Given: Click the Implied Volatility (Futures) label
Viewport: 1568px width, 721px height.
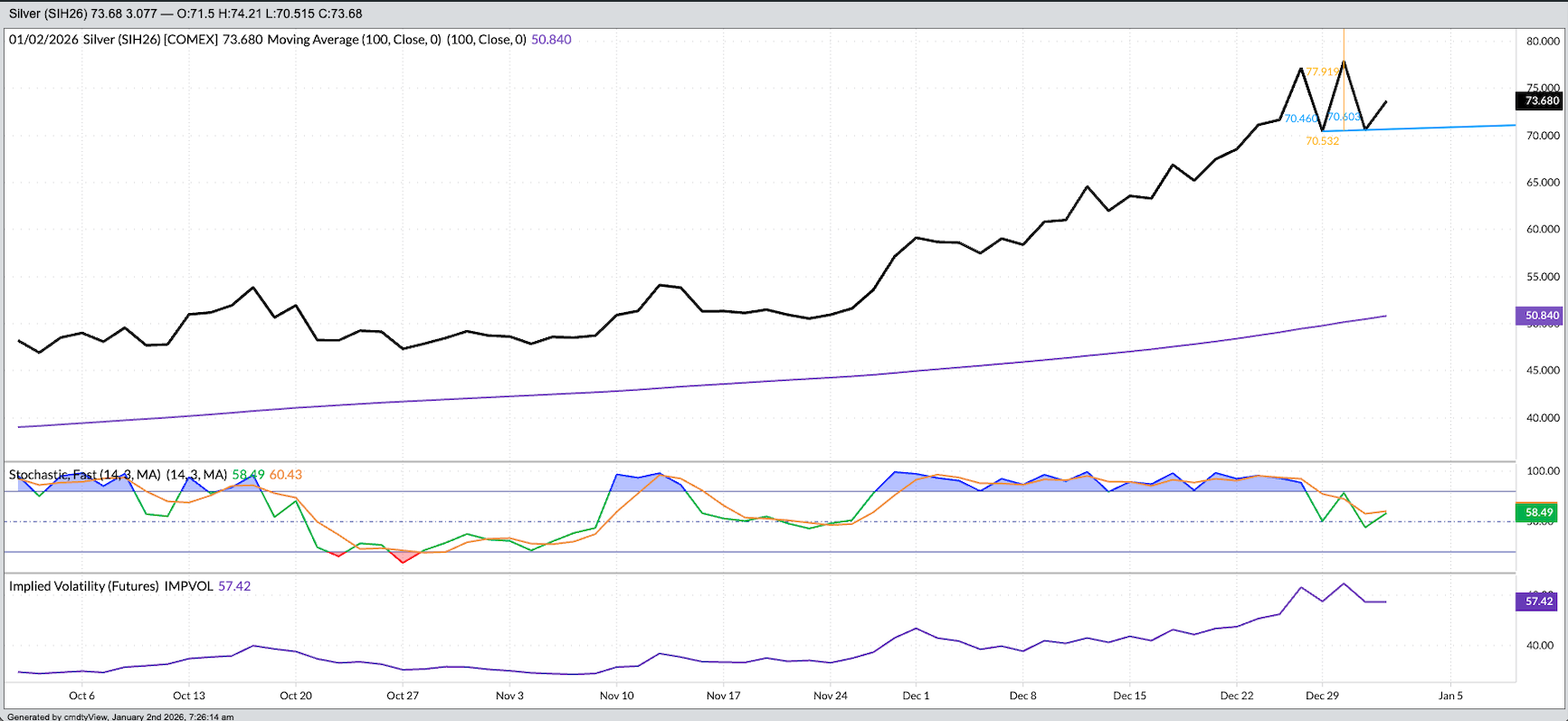Looking at the screenshot, I should click(x=110, y=586).
